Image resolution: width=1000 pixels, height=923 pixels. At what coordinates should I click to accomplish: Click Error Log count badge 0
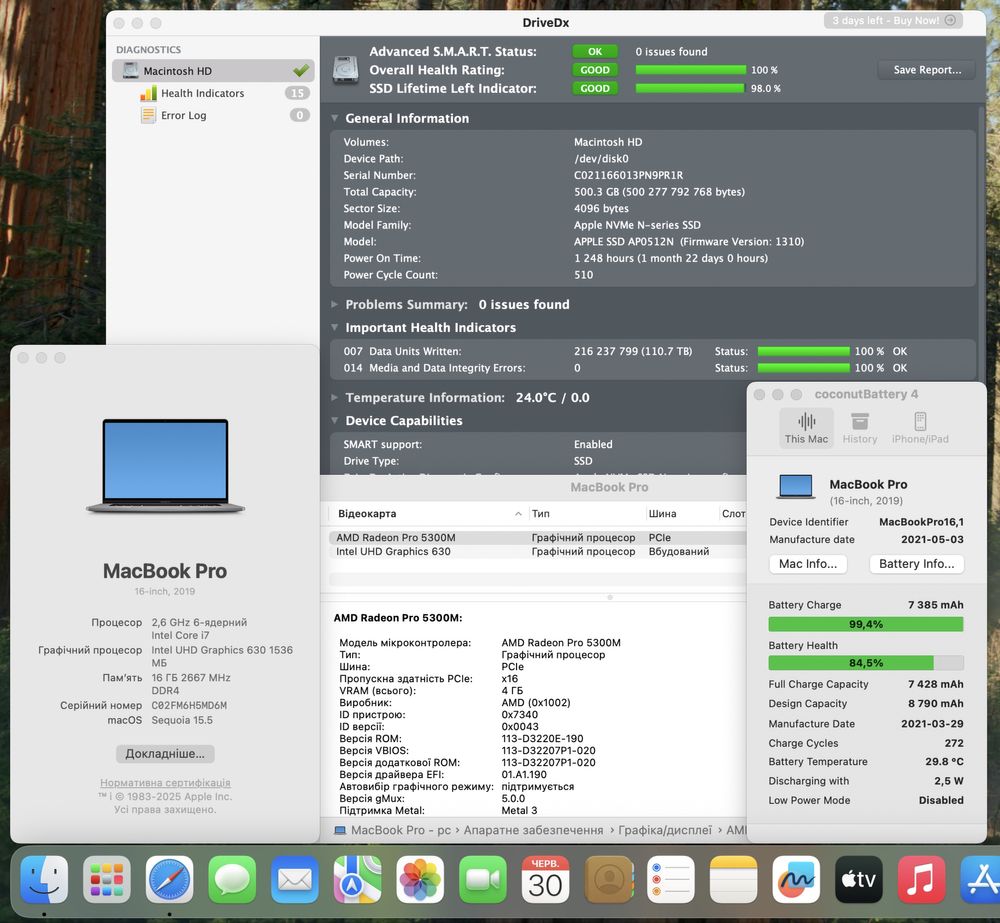[x=300, y=115]
